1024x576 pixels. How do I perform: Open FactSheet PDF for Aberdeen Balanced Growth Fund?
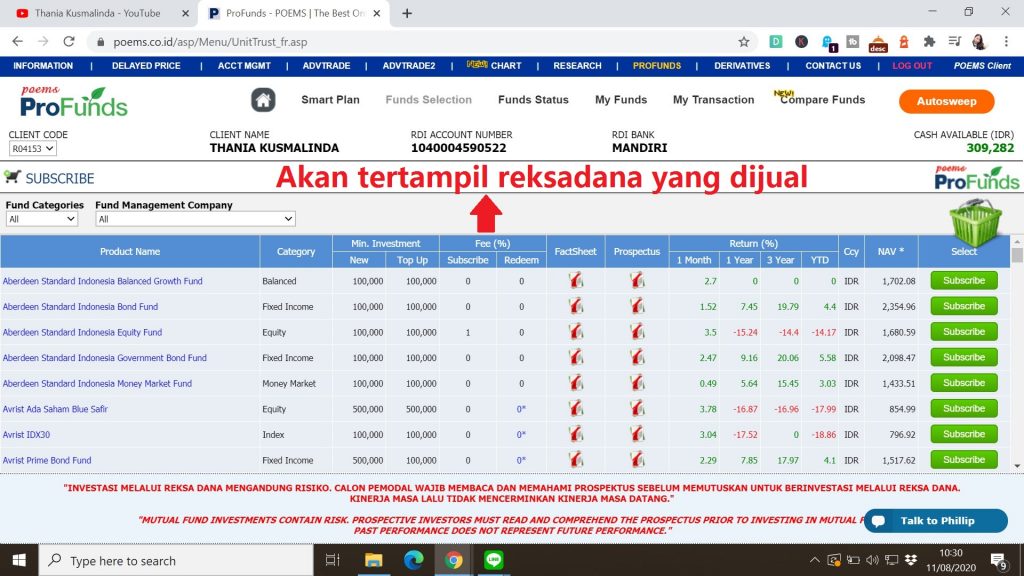coord(576,281)
